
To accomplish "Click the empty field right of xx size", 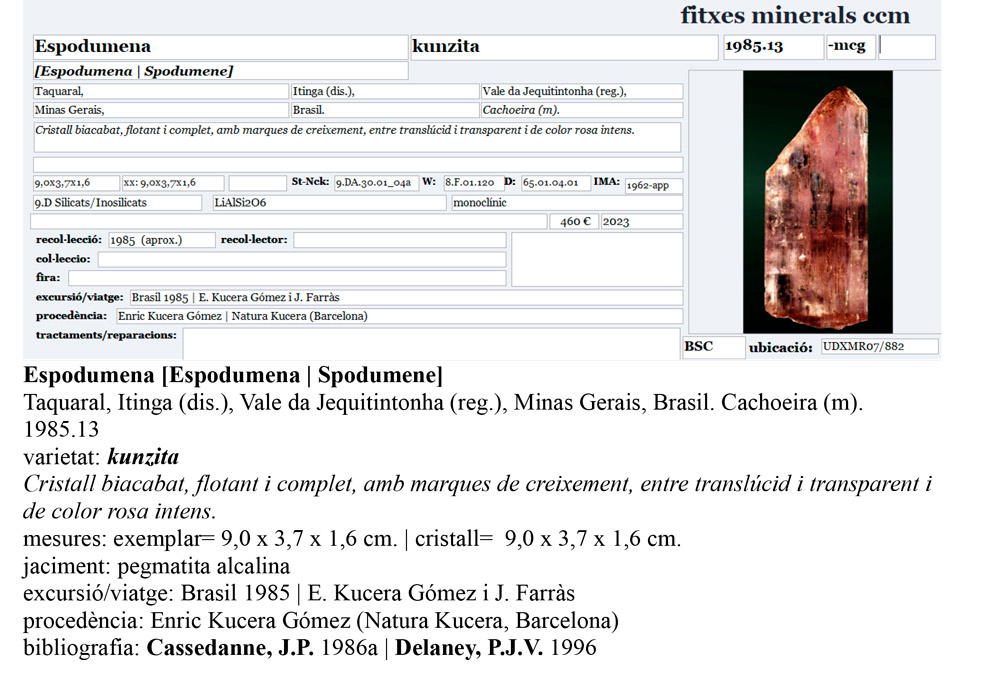I will (x=258, y=183).
